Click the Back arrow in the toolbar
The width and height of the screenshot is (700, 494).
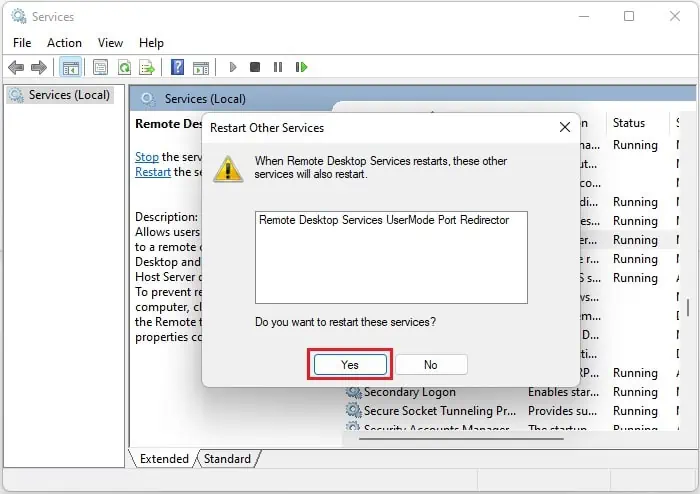click(x=16, y=67)
